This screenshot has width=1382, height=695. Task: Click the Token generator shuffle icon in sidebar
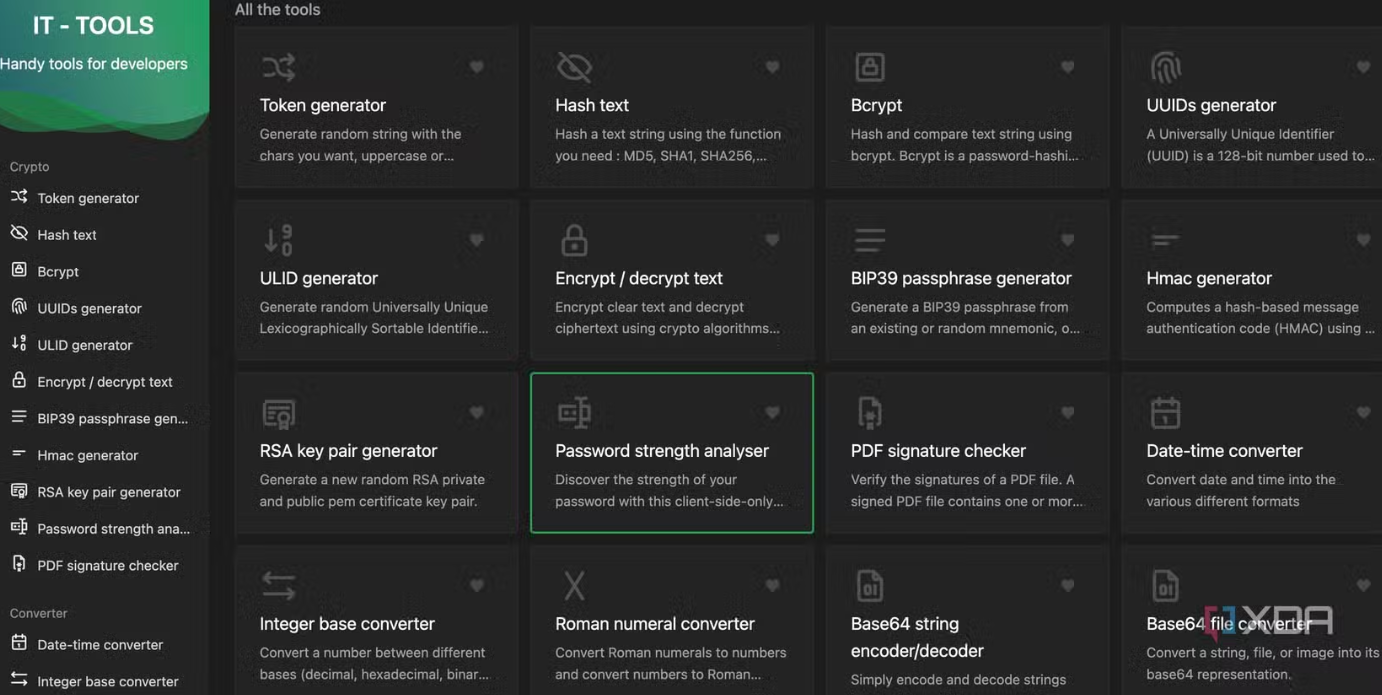[19, 197]
